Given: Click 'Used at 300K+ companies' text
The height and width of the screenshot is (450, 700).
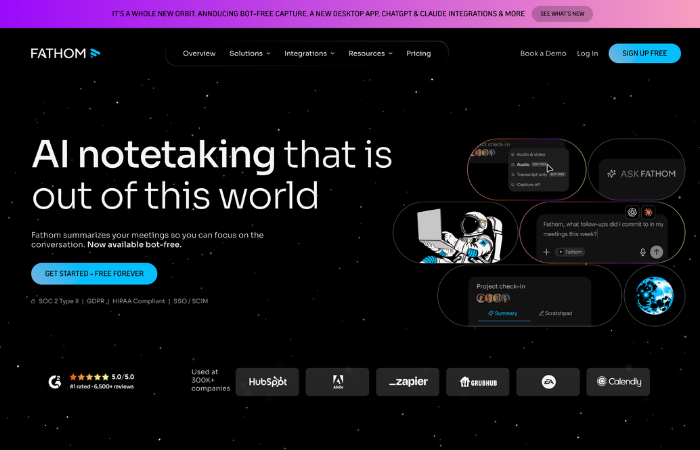Looking at the screenshot, I should [x=211, y=380].
